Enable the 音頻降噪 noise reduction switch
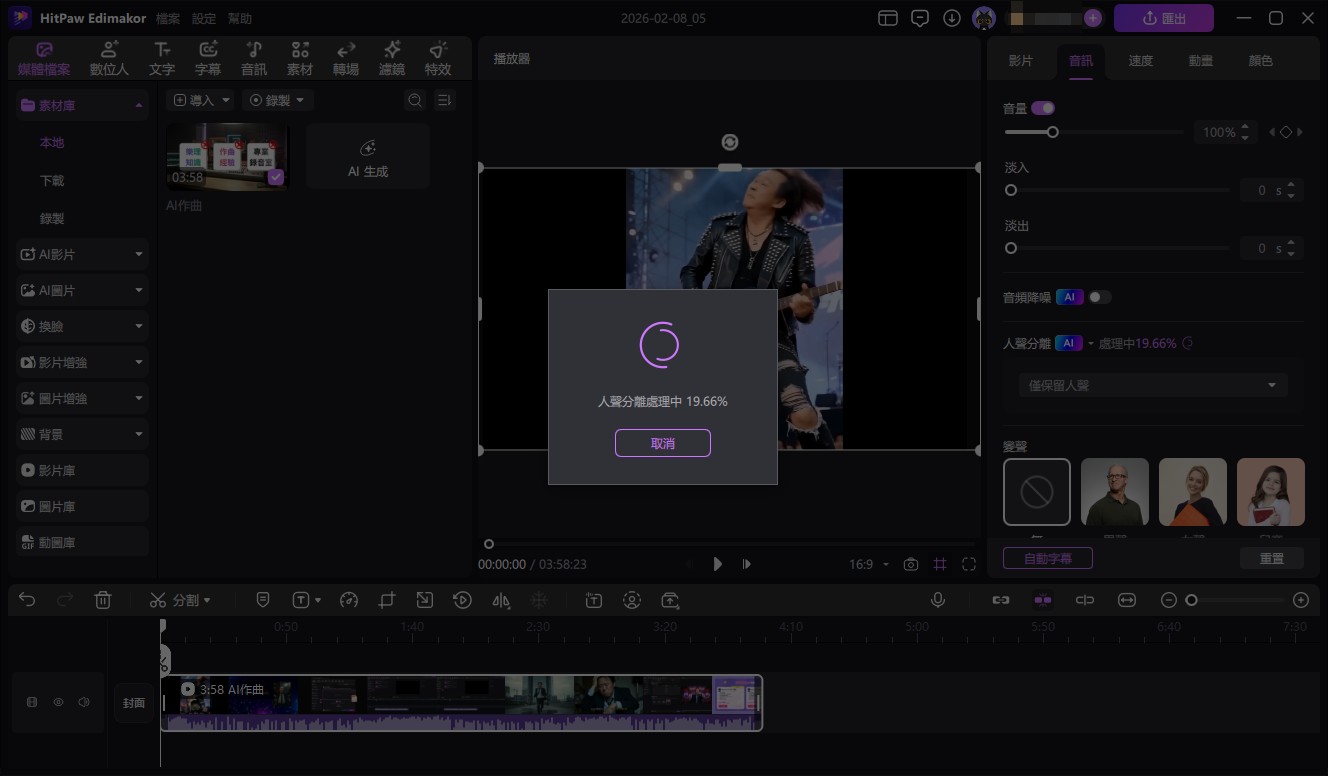 click(1100, 297)
